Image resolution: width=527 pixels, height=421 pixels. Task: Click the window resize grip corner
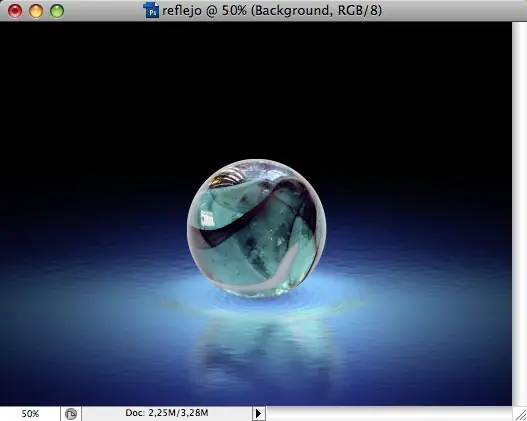tap(520, 414)
